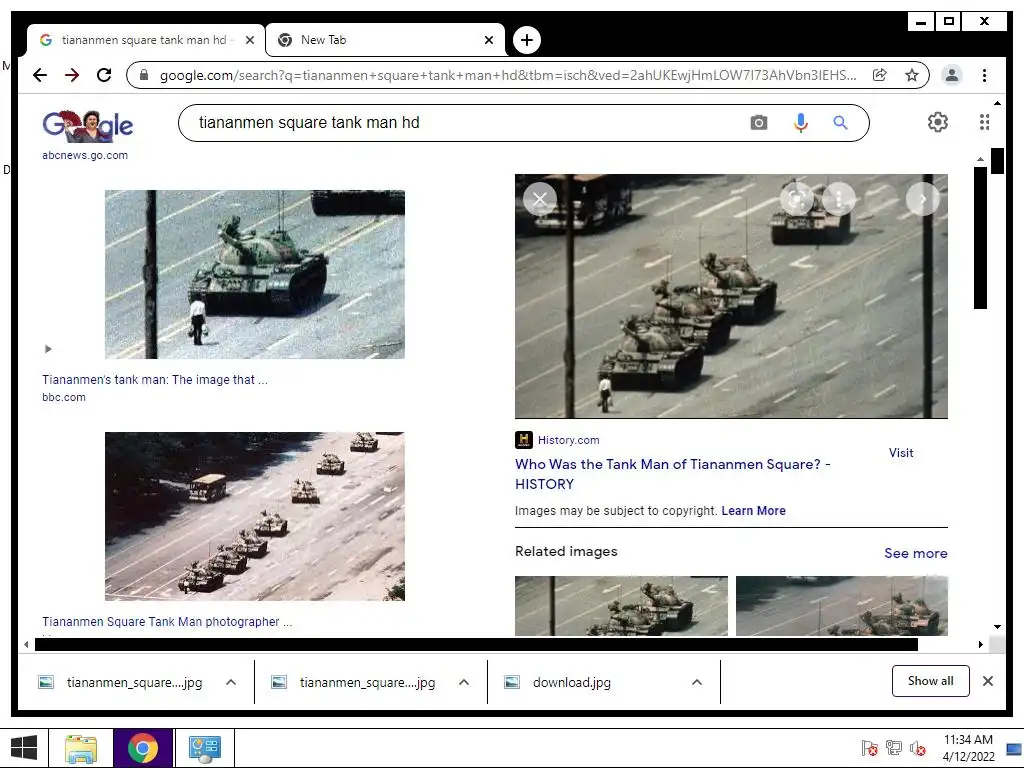
Task: Open the Windows Start button
Action: tap(24, 748)
